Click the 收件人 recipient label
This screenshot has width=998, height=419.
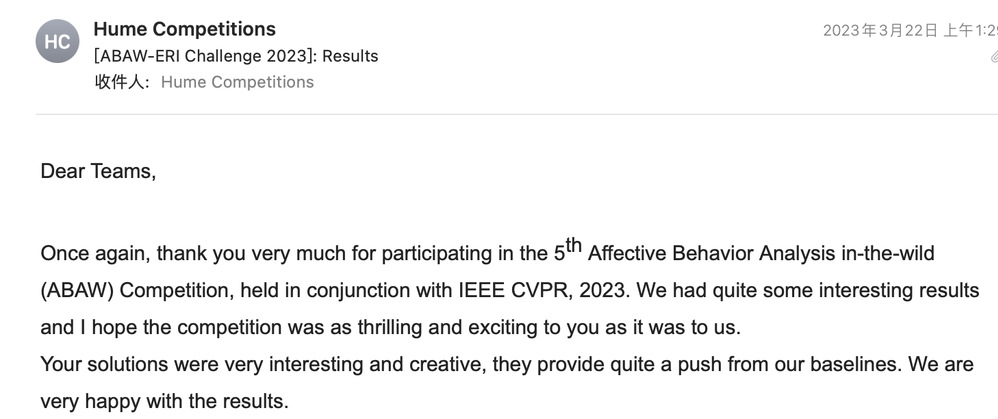point(122,82)
